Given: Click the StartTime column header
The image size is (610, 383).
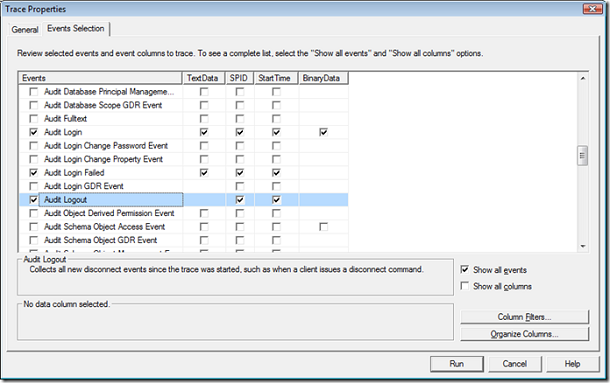Looking at the screenshot, I should click(277, 78).
